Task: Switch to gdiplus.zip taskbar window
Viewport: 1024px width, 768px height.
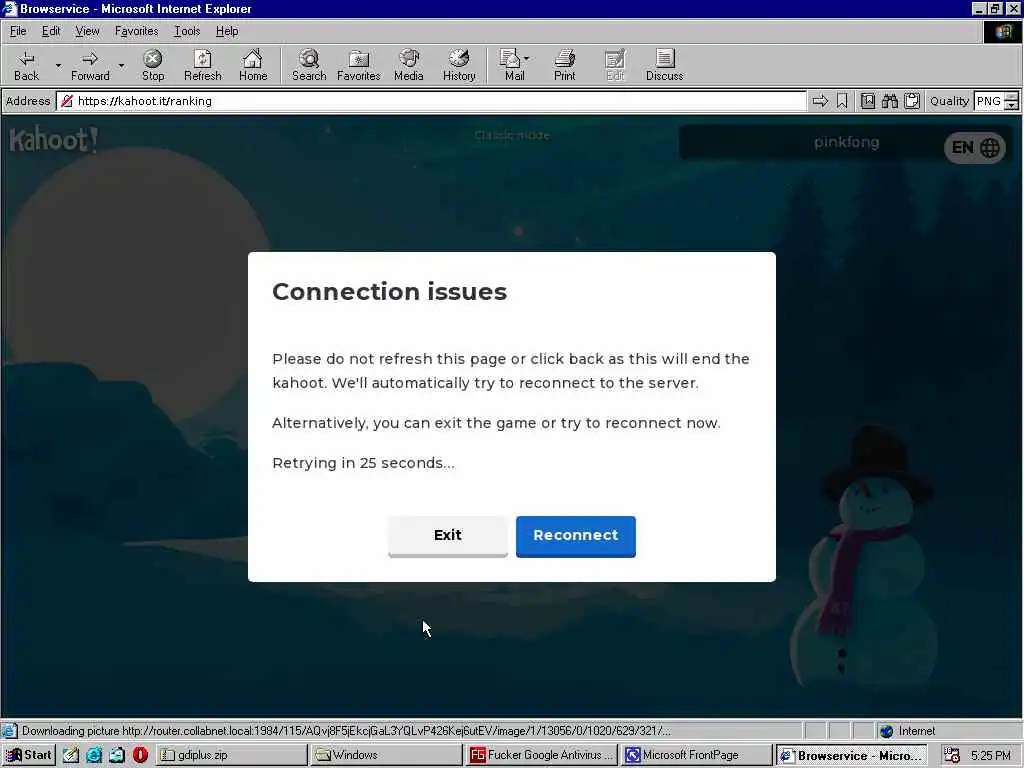Action: (x=232, y=755)
